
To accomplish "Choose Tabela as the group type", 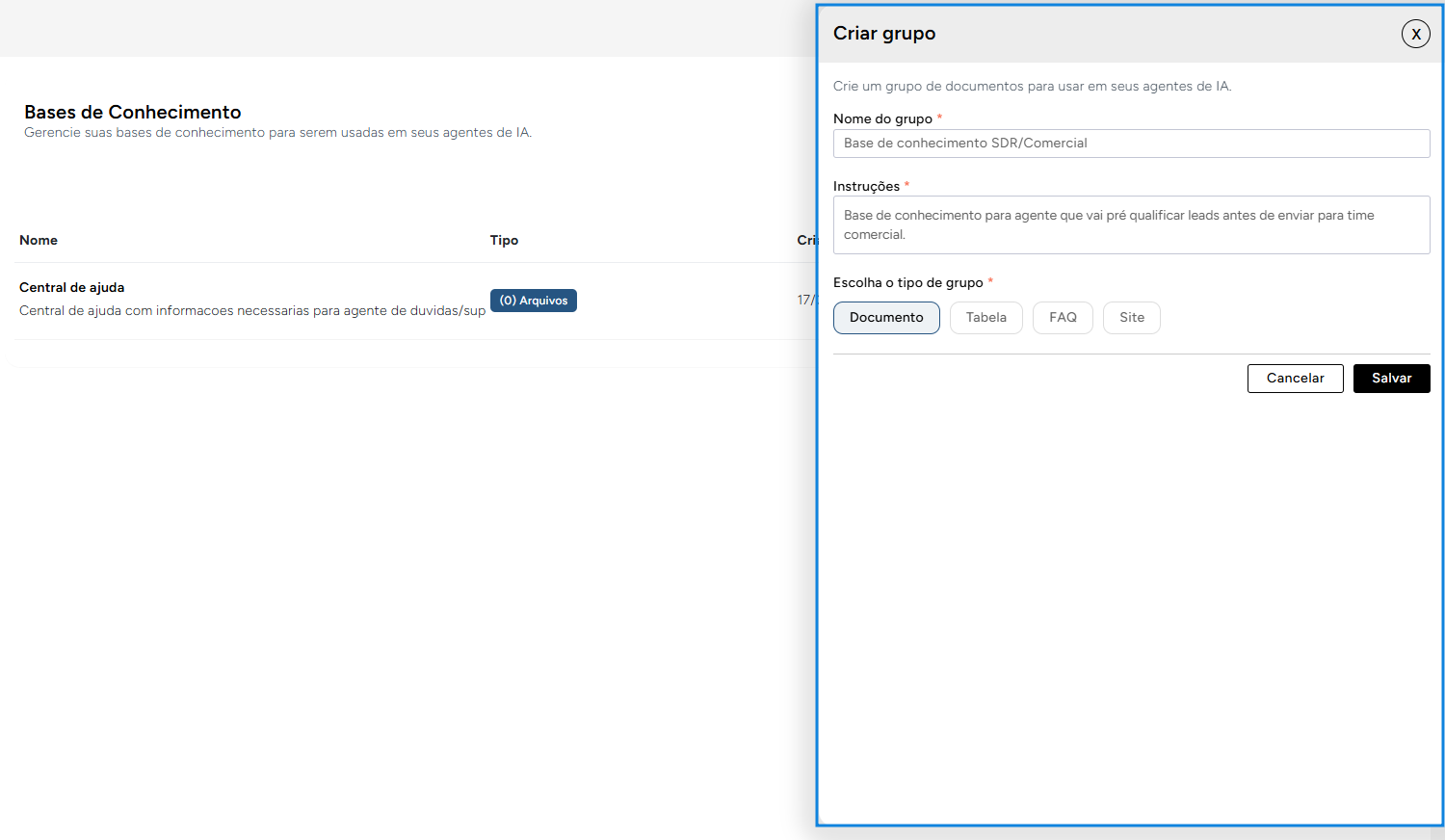I will coord(985,318).
